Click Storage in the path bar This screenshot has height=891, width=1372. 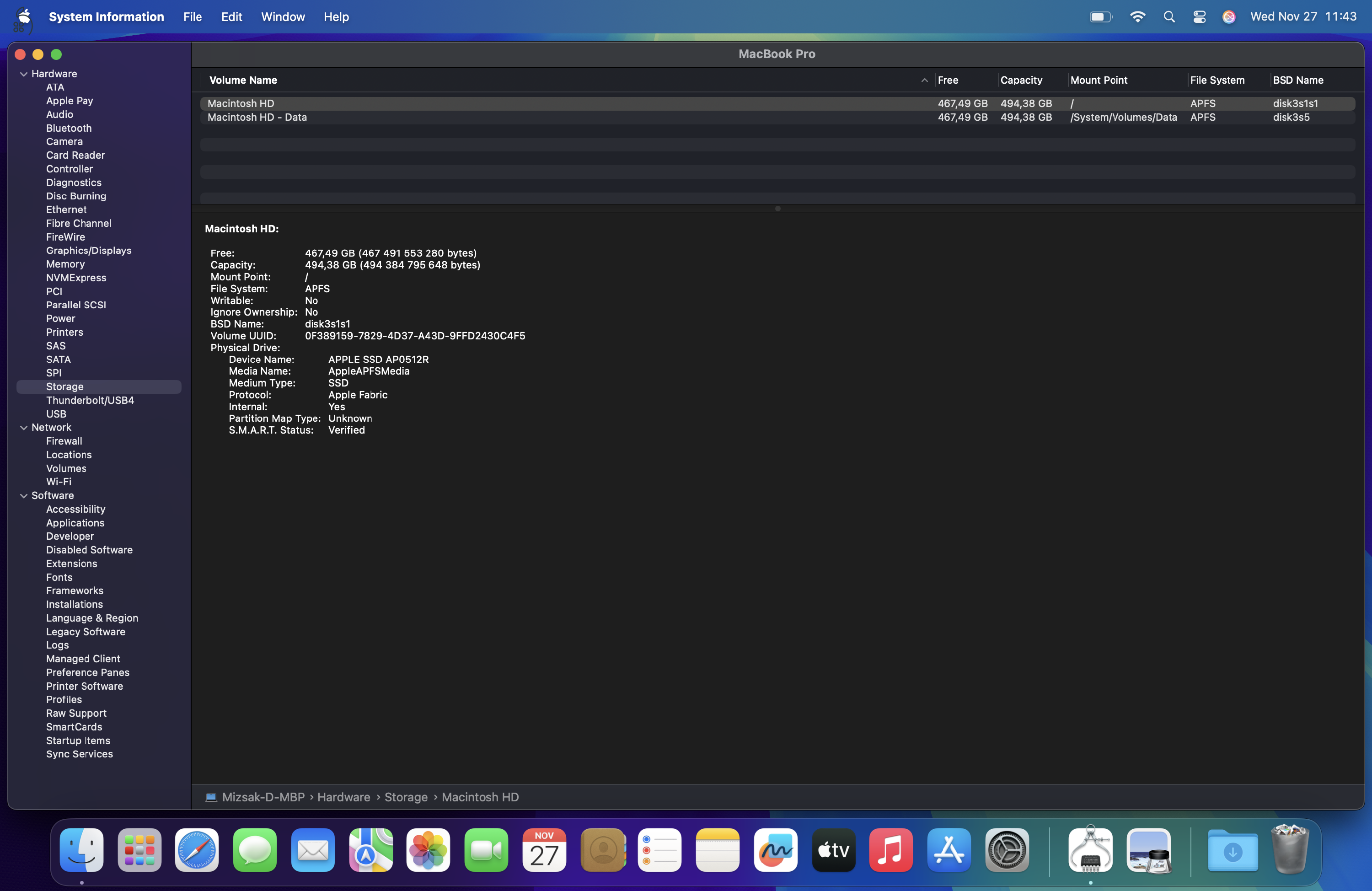point(406,797)
